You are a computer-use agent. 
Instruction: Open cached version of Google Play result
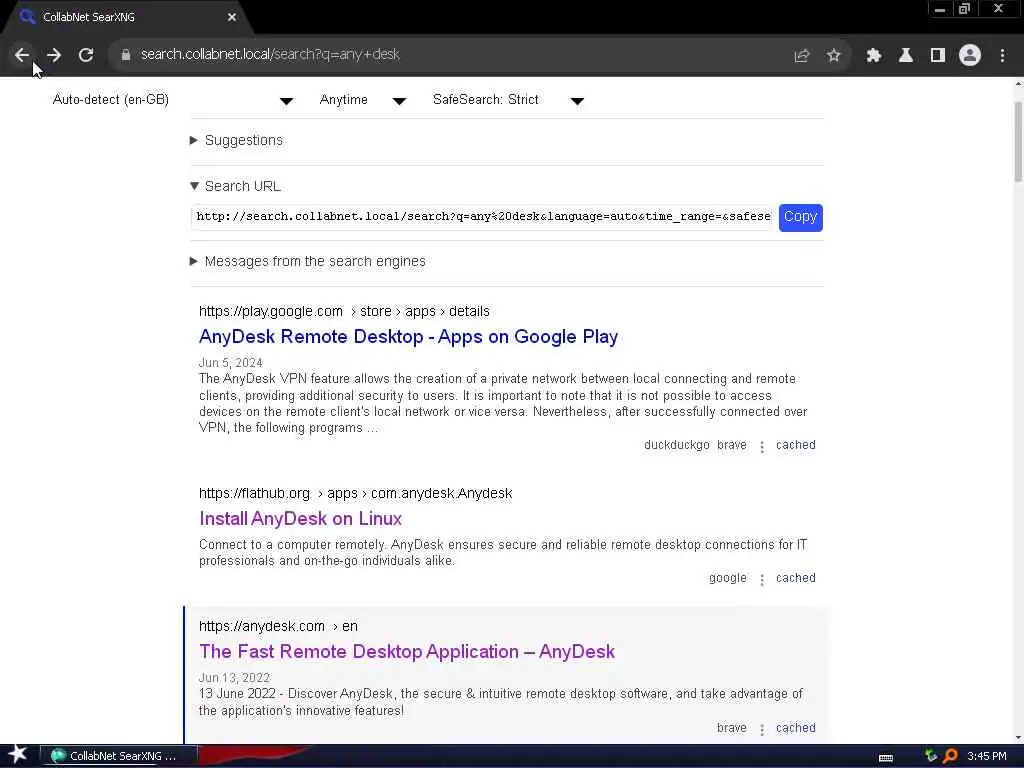click(795, 445)
